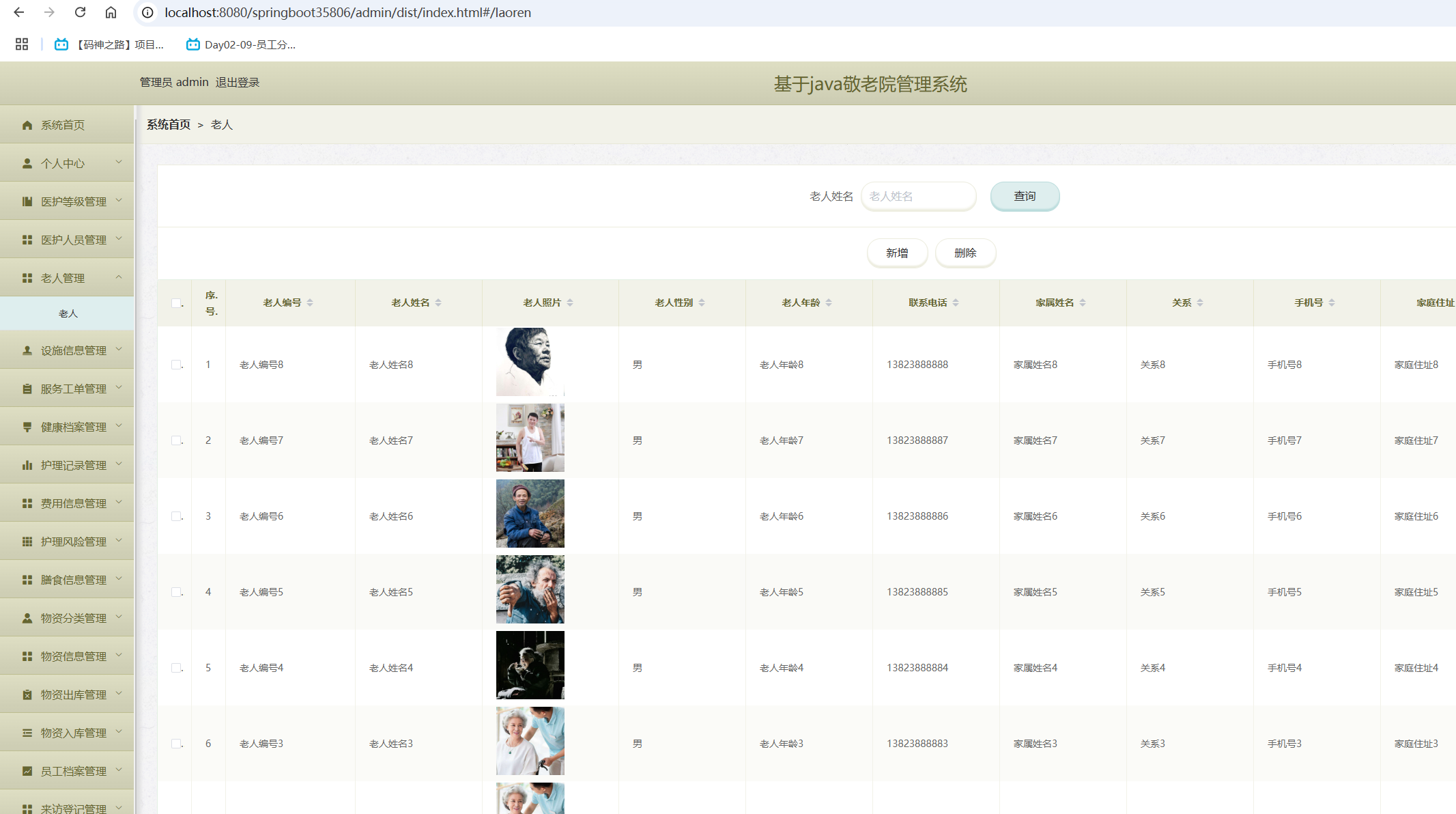Click the 物资出库管理 icon

pyautogui.click(x=27, y=694)
